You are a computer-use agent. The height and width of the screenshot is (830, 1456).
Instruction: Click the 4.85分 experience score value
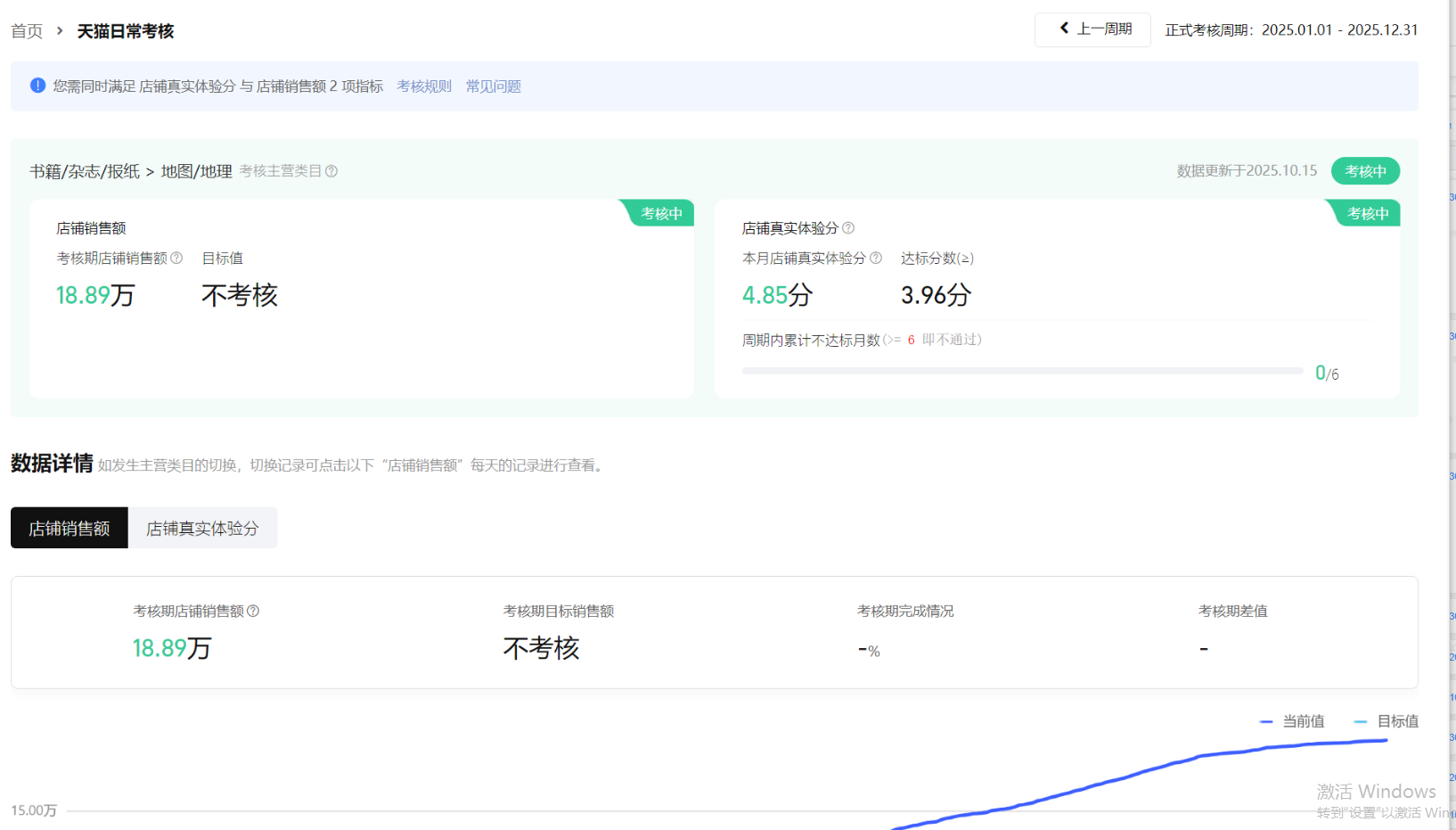(777, 295)
